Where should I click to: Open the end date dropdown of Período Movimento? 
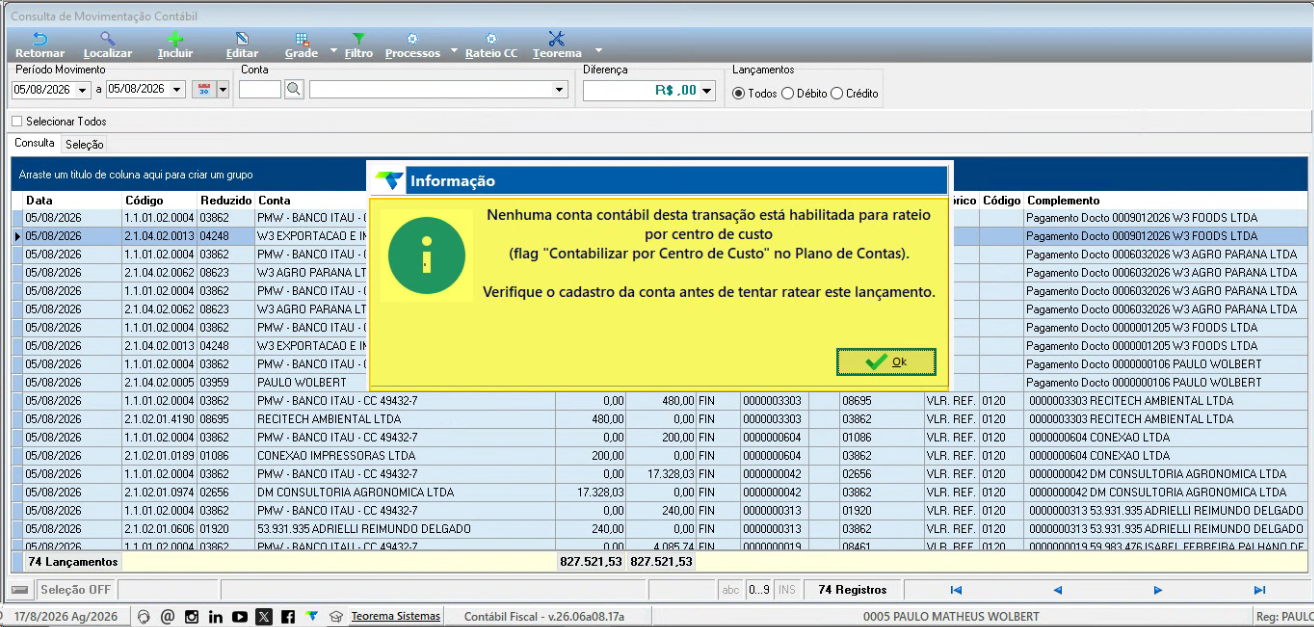178,89
